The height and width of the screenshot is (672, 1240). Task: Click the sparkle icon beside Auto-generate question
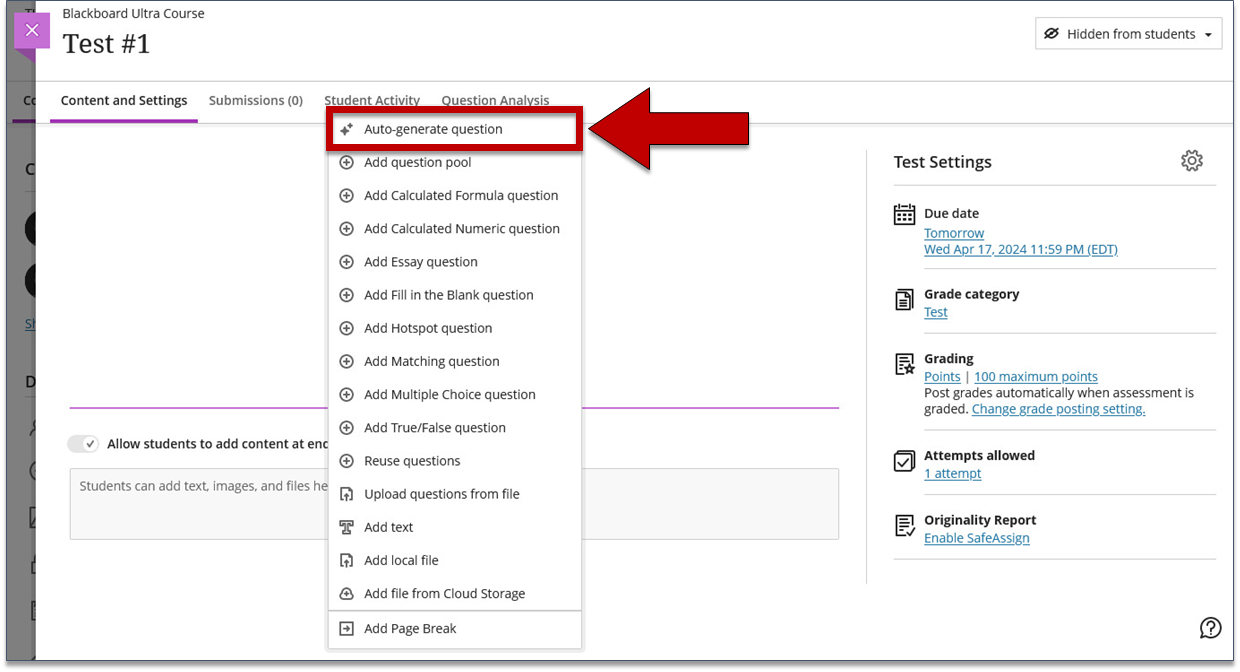click(x=346, y=129)
